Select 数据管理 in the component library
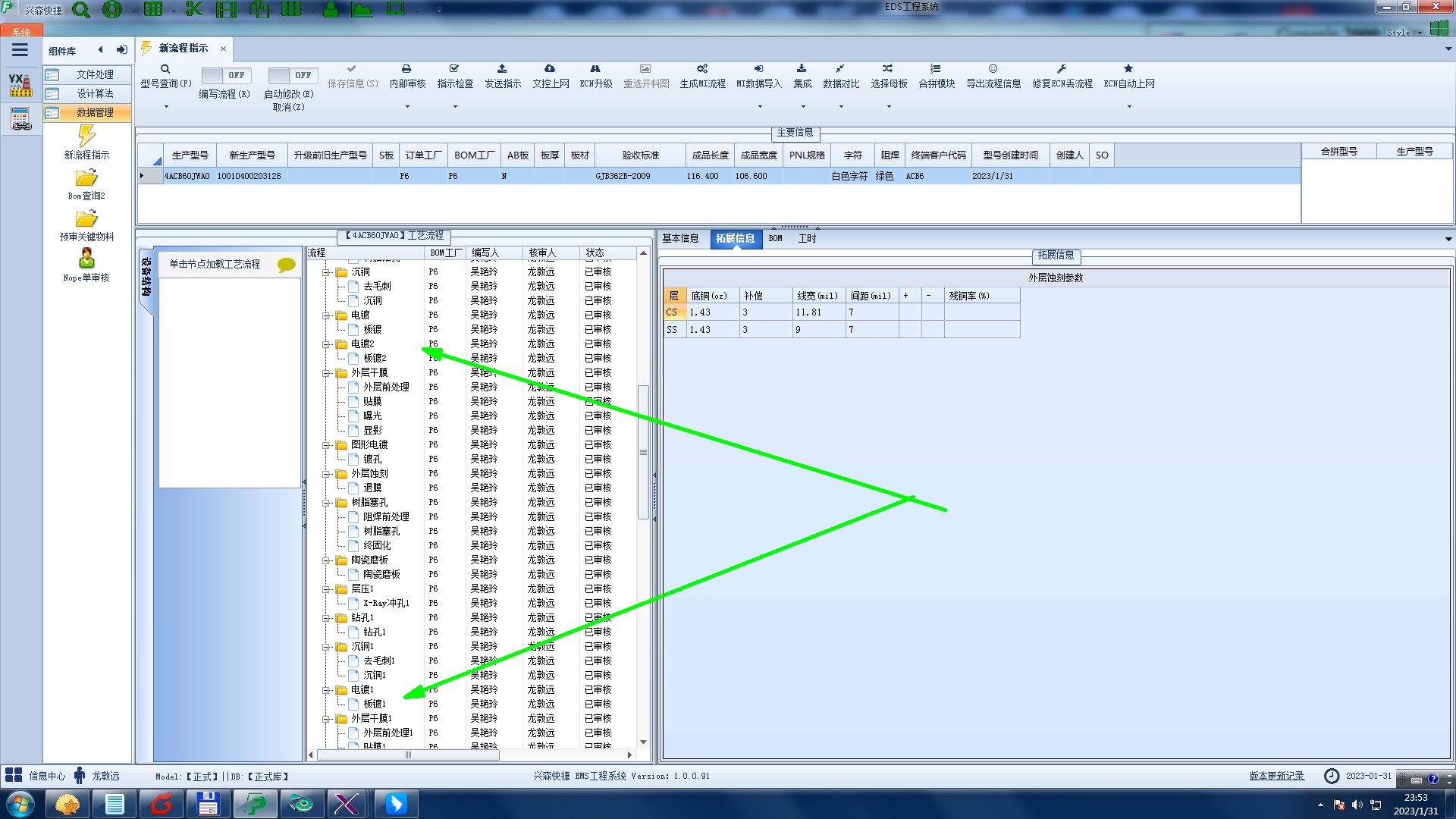Viewport: 1456px width, 819px height. [x=94, y=112]
